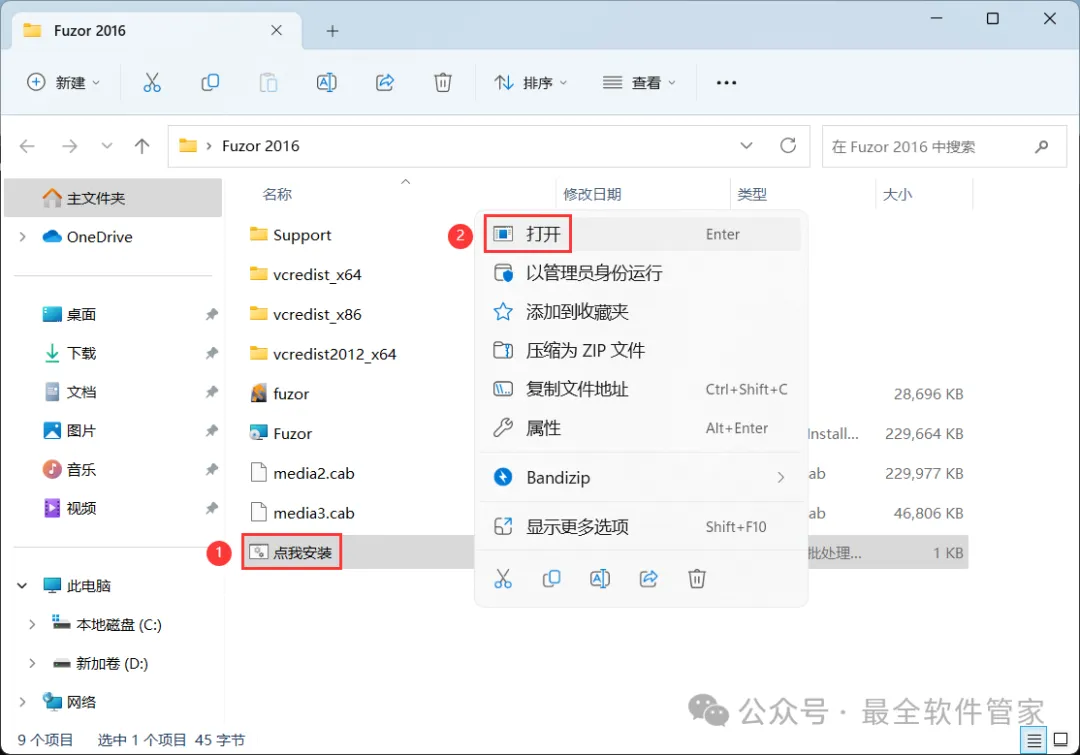This screenshot has width=1080, height=755.
Task: Open 下载 in the sidebar
Action: (81, 353)
